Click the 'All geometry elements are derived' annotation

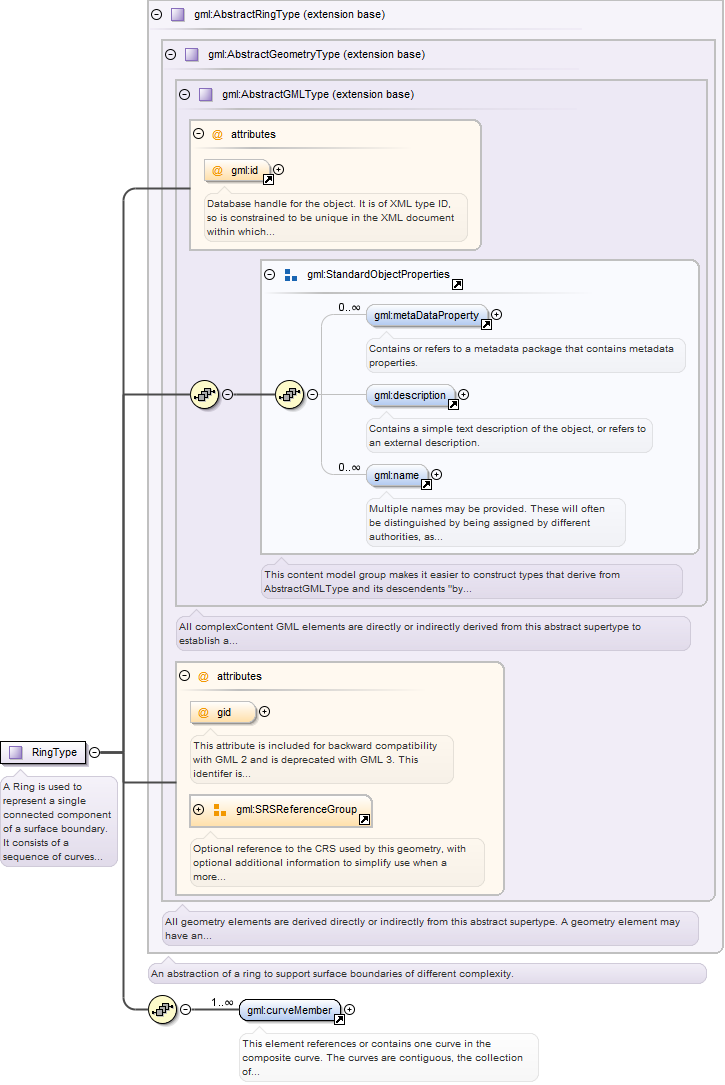pyautogui.click(x=430, y=929)
